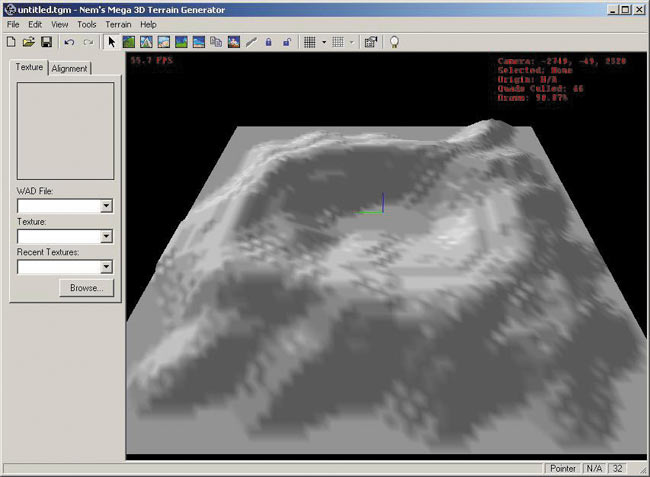Select the Pointer arrow tool

click(x=112, y=42)
